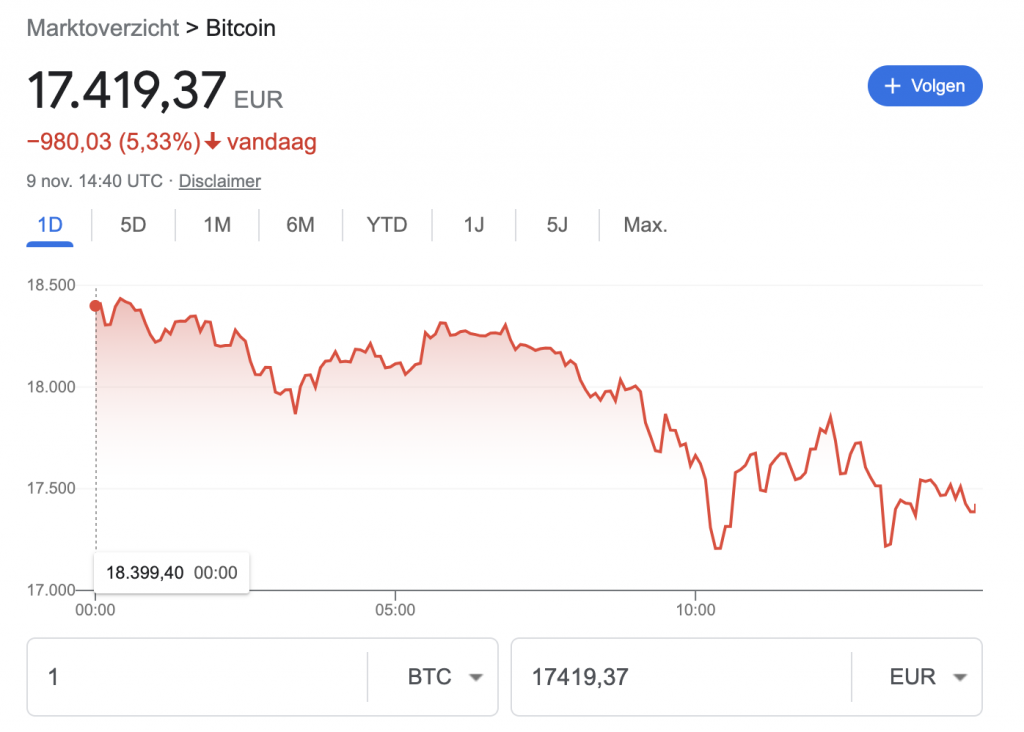Go to Marktoverzicht breadcrumb
This screenshot has width=1024, height=732.
(x=101, y=27)
